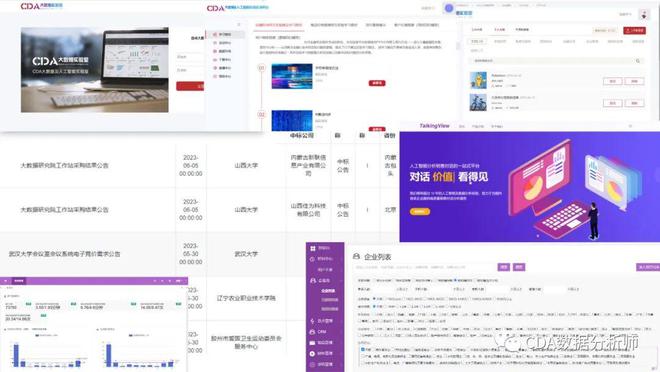Viewport: 660px width, 372px height.
Task: Switch to the fourth course tab
Action: (416, 25)
